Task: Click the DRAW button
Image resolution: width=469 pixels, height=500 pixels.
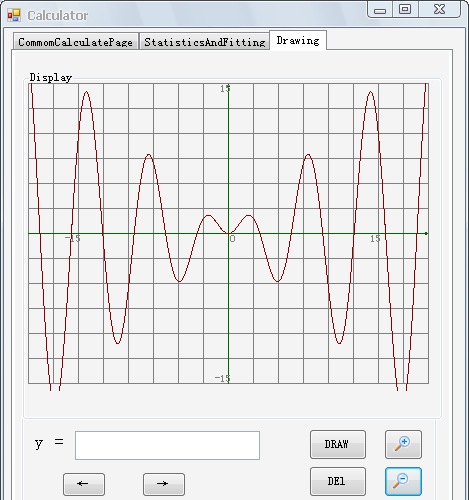Action: point(338,444)
